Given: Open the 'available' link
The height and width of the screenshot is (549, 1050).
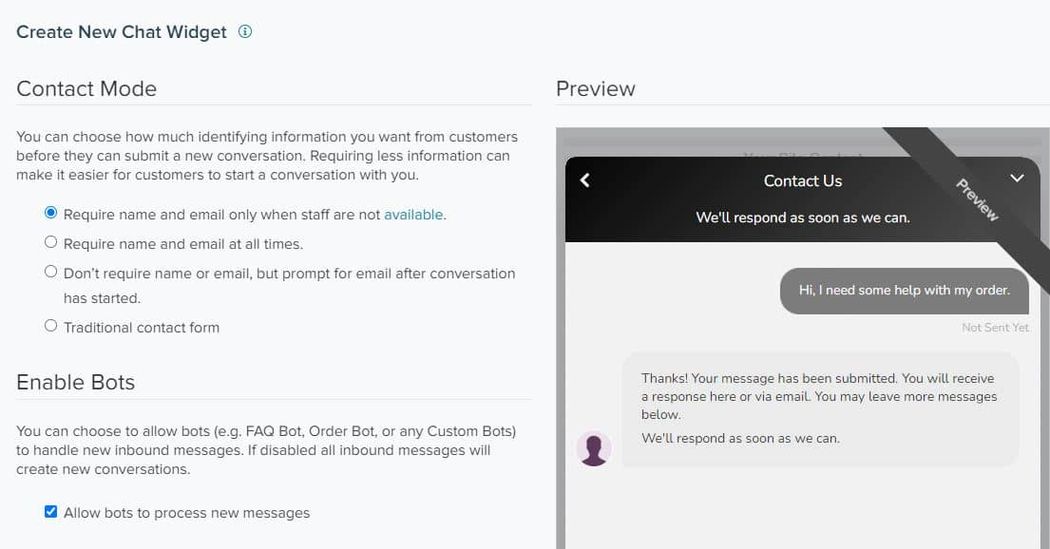Looking at the screenshot, I should (413, 215).
